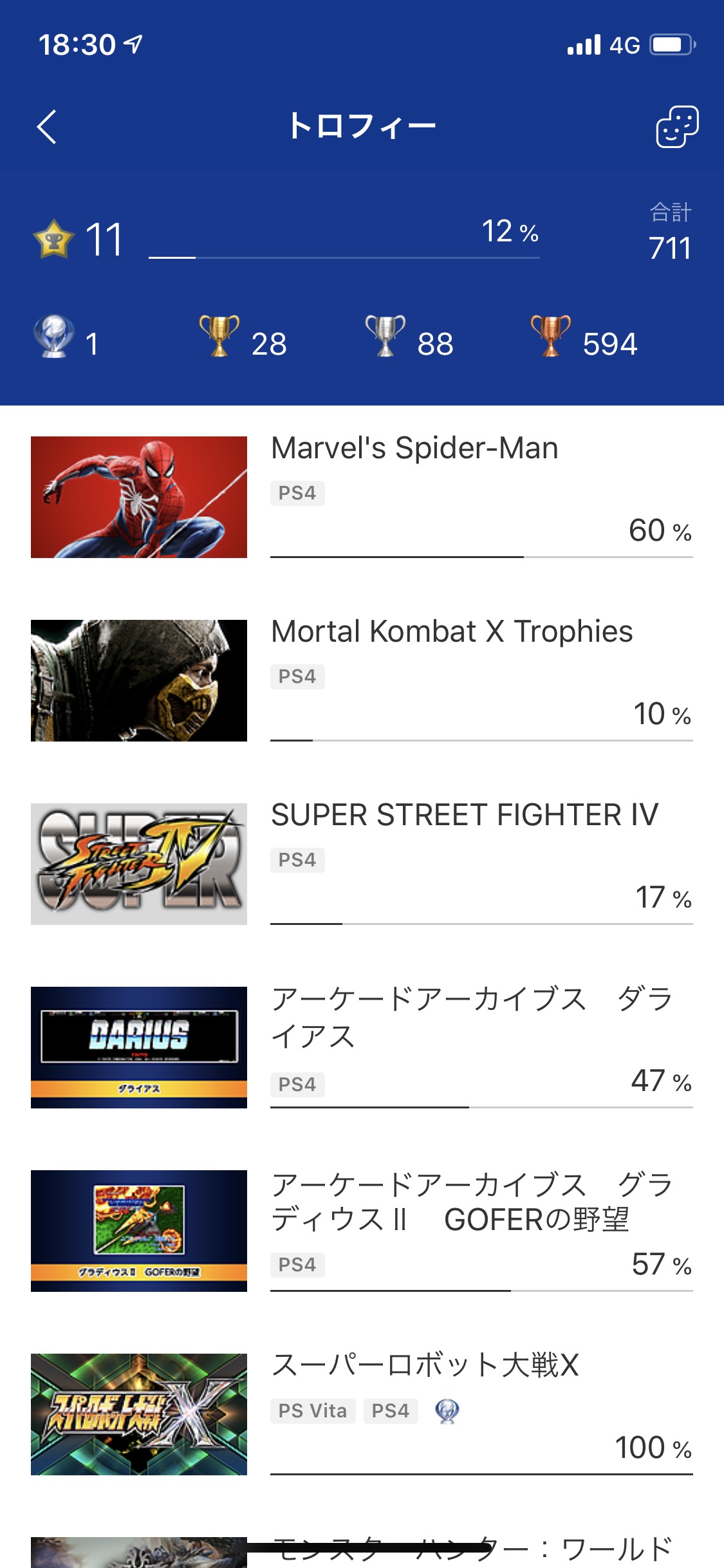Image resolution: width=724 pixels, height=1568 pixels.
Task: Tap the 12% level progress bar
Action: (344, 257)
